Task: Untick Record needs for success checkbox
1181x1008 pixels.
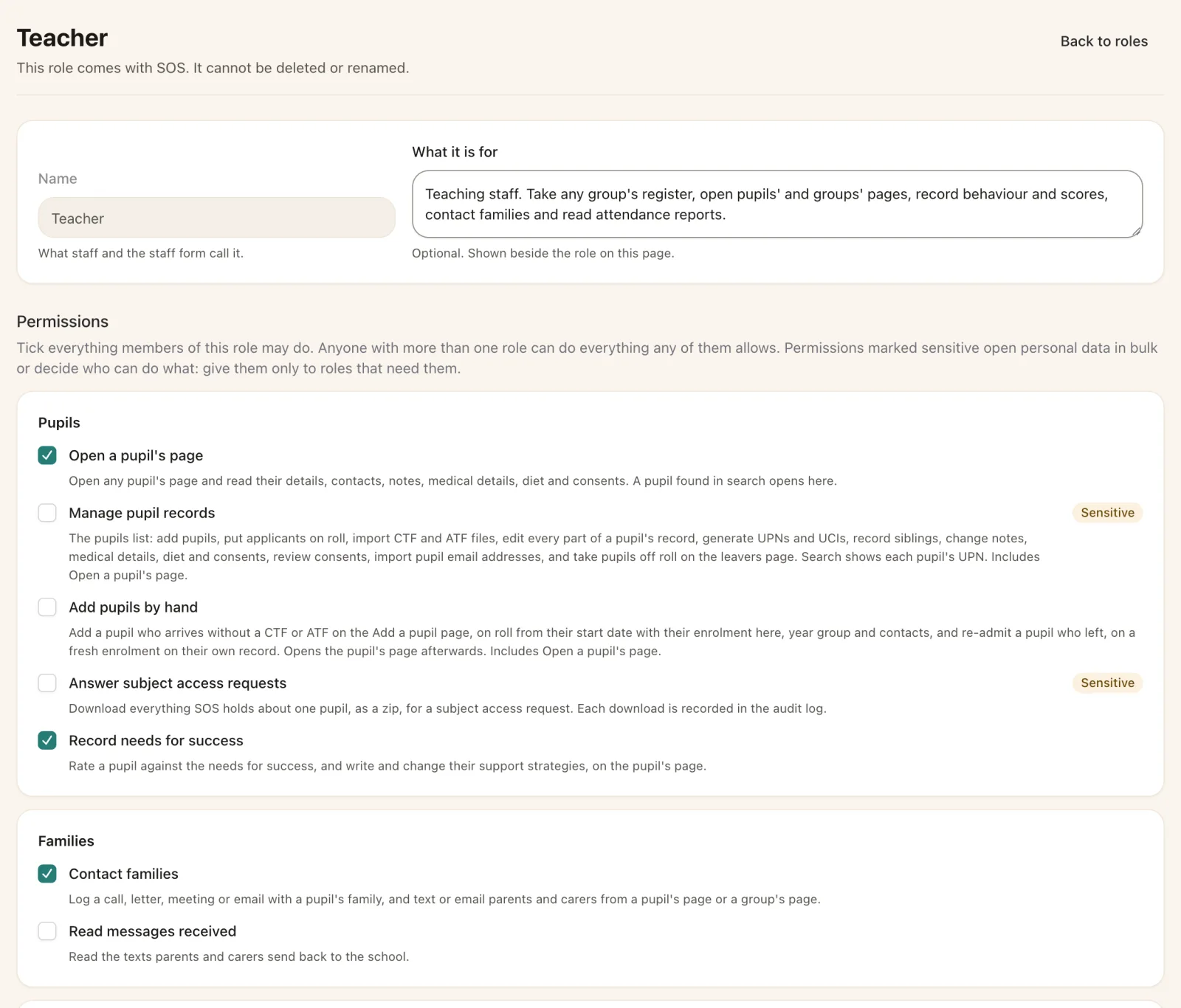Action: 47,741
